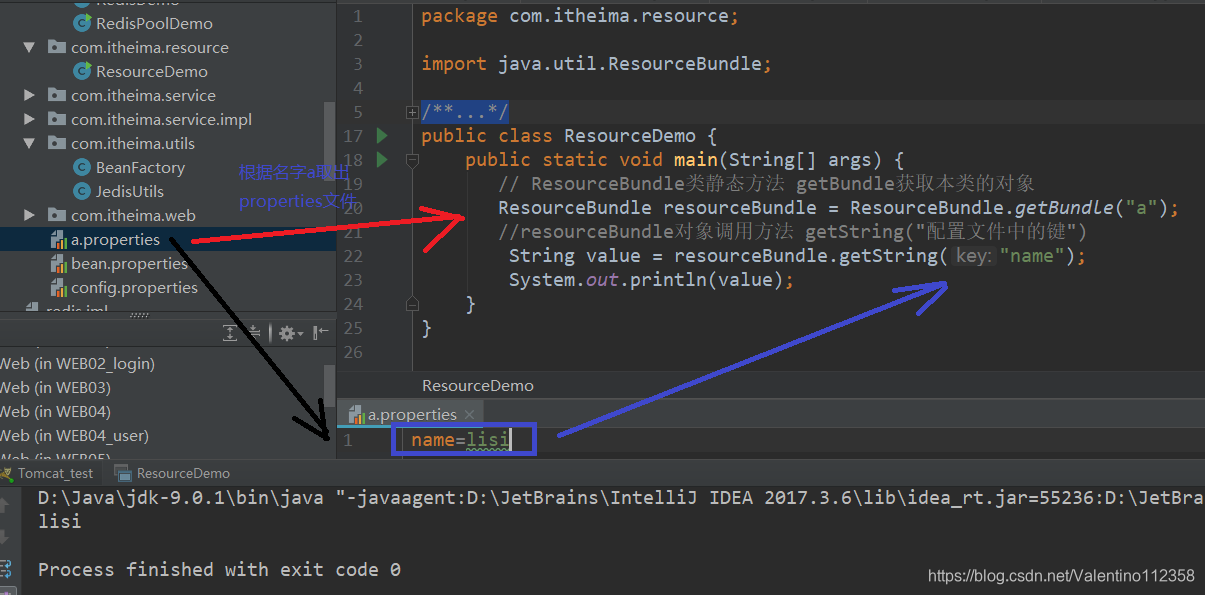Click the method end fold marker at line 24
This screenshot has width=1205, height=595.
click(411, 303)
